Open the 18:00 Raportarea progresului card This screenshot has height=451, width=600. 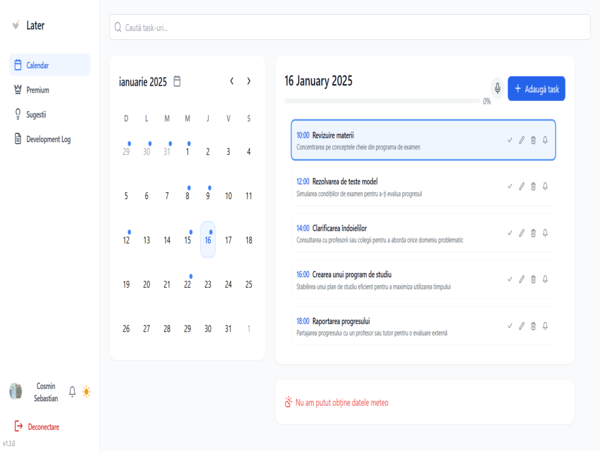pyautogui.click(x=423, y=326)
